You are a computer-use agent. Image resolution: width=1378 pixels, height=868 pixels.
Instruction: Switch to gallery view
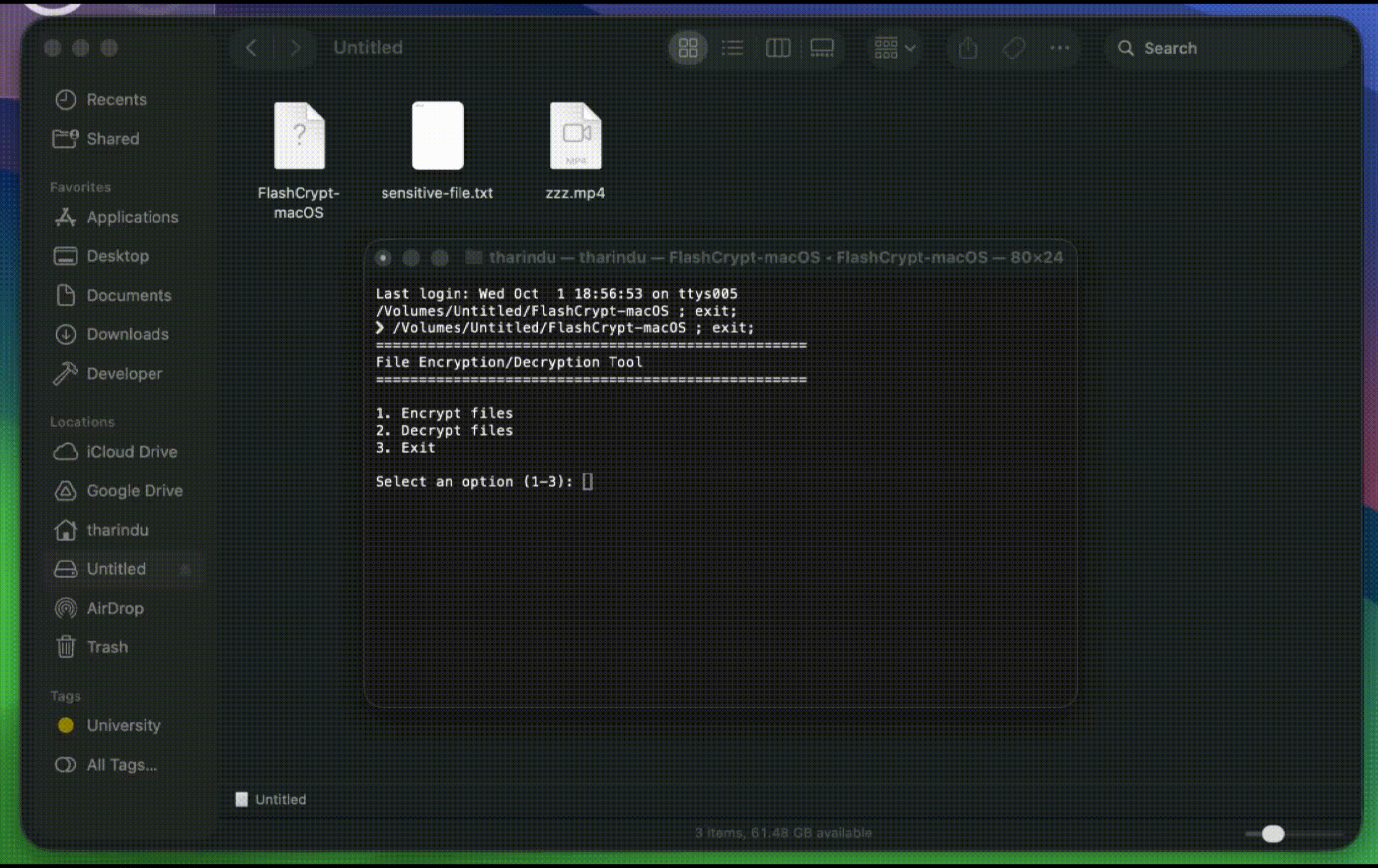tap(822, 48)
